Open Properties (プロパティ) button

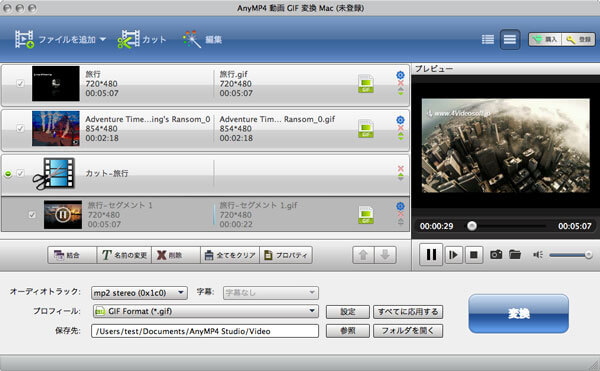[286, 255]
